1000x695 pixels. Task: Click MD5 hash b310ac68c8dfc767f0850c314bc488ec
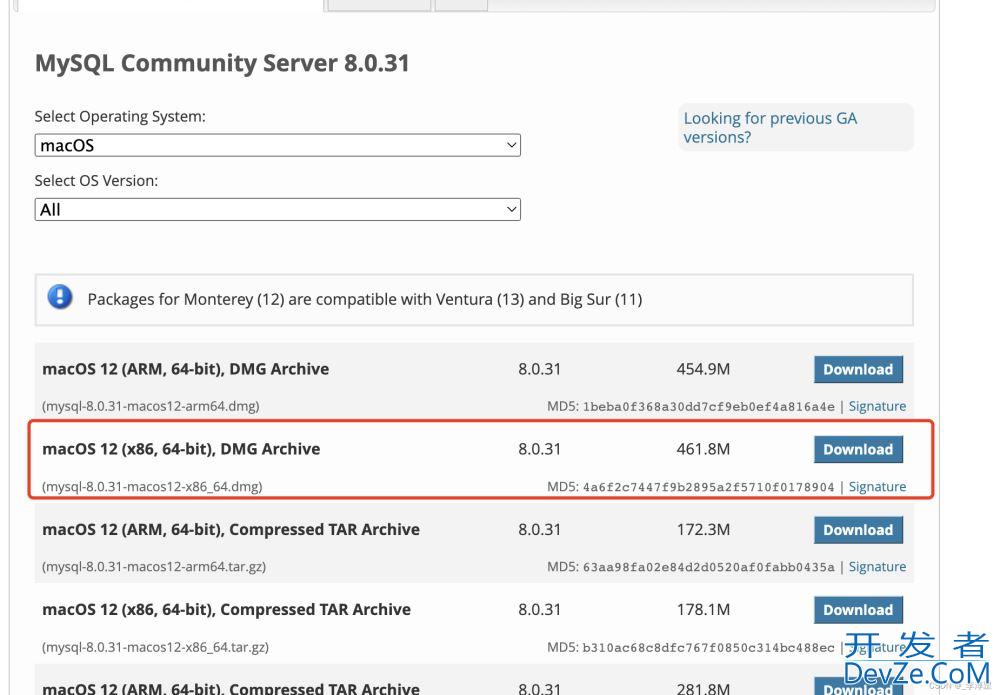[x=709, y=648]
